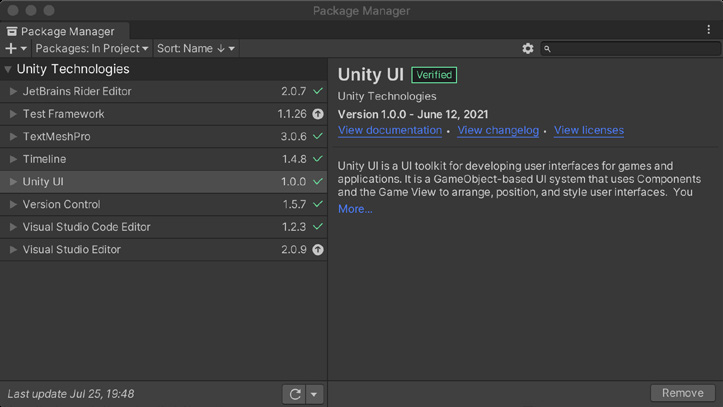Open View licenses link

coord(589,130)
